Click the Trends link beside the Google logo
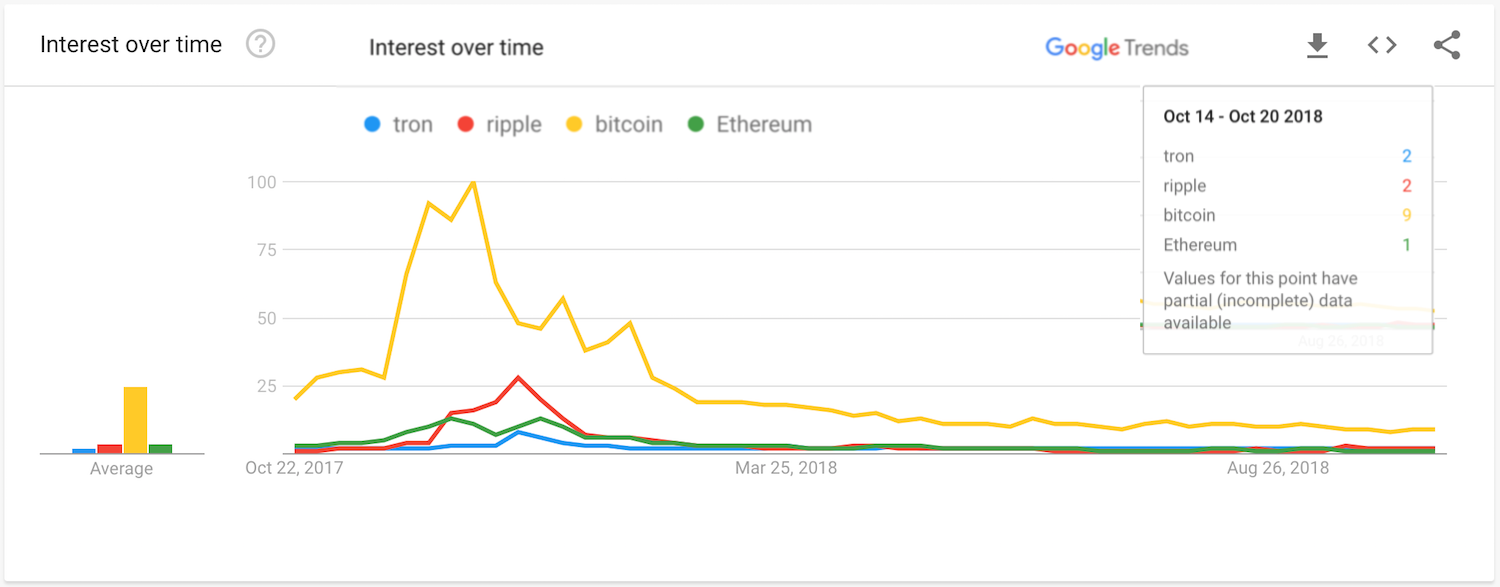 point(1158,47)
